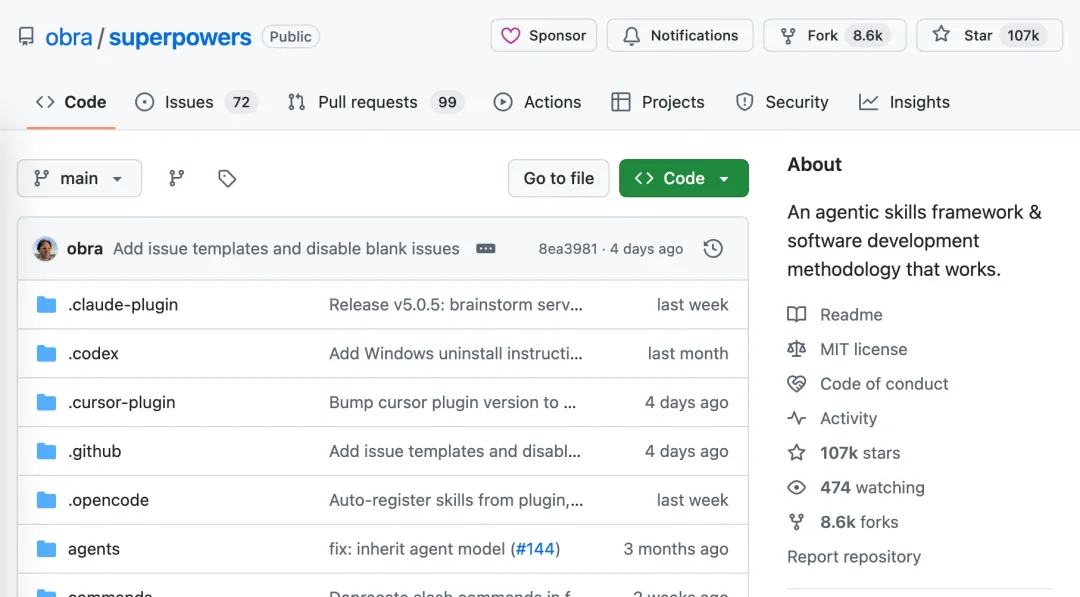Screen dimensions: 1080x597
Task: Open the tags icon
Action: click(227, 178)
